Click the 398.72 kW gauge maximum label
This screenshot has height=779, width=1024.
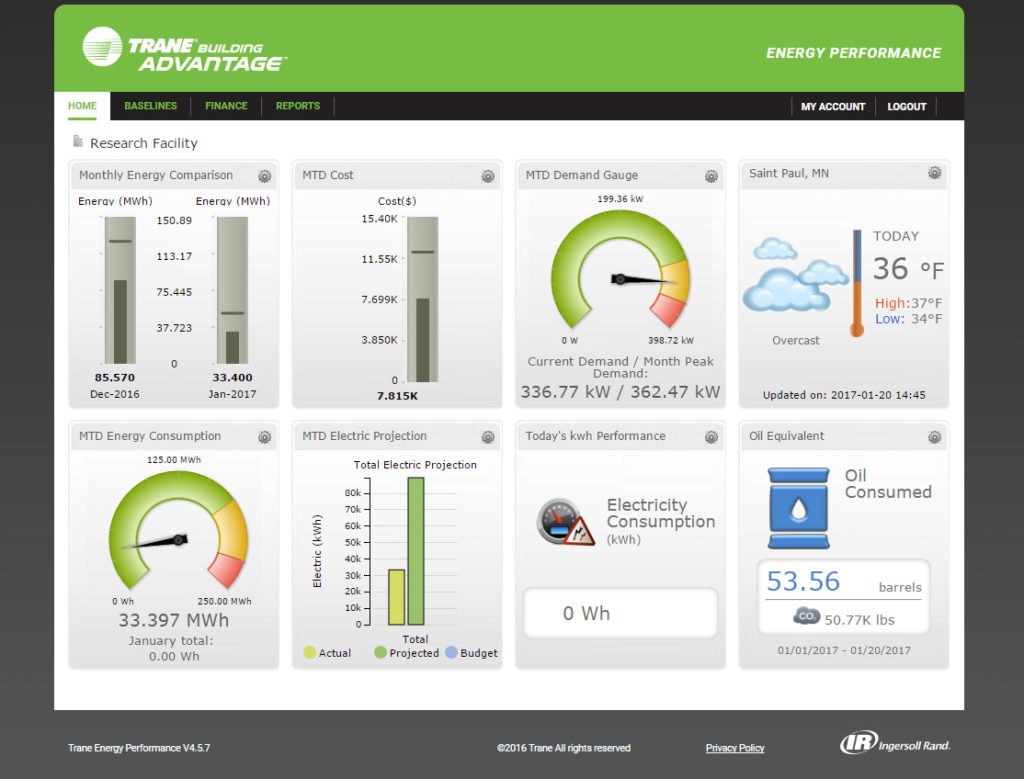[x=671, y=340]
